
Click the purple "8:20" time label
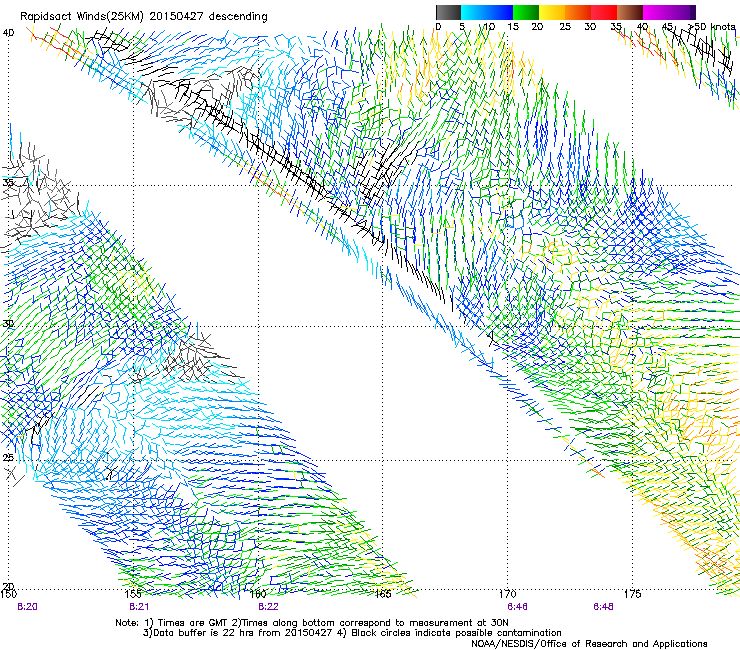(27, 607)
